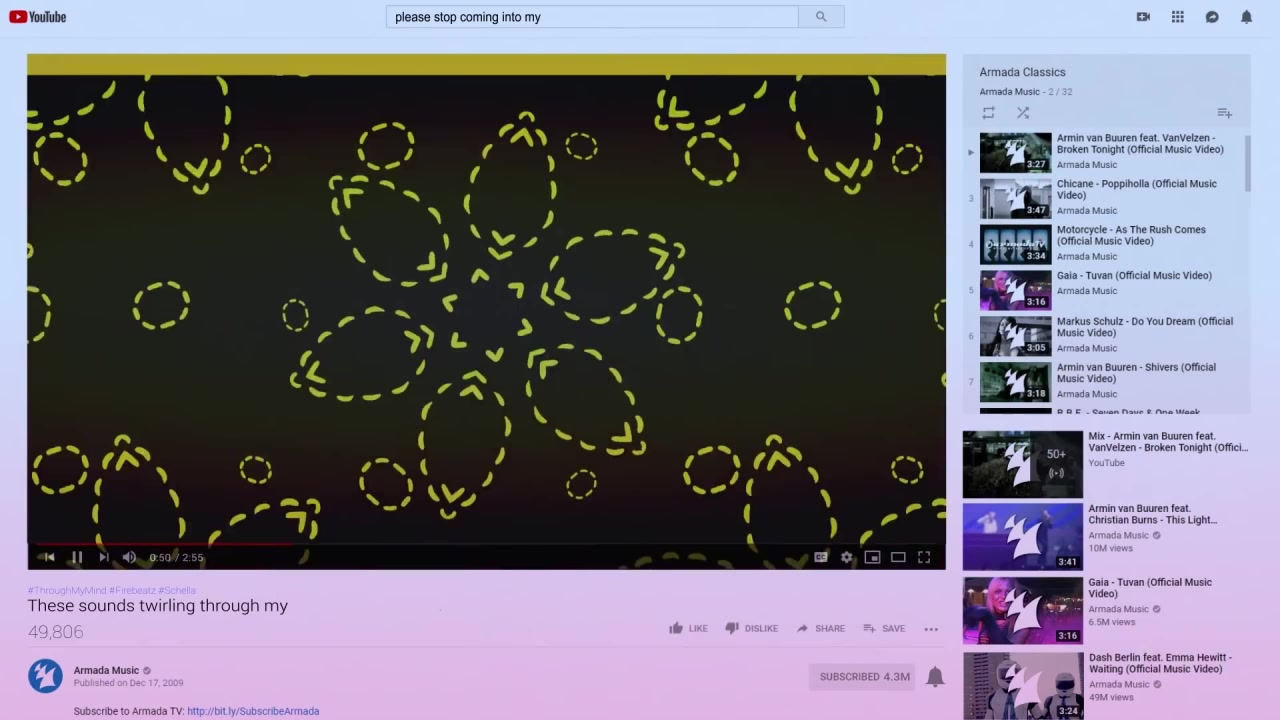Open This Light recommended video
This screenshot has width=1280, height=720.
coord(1106,537)
